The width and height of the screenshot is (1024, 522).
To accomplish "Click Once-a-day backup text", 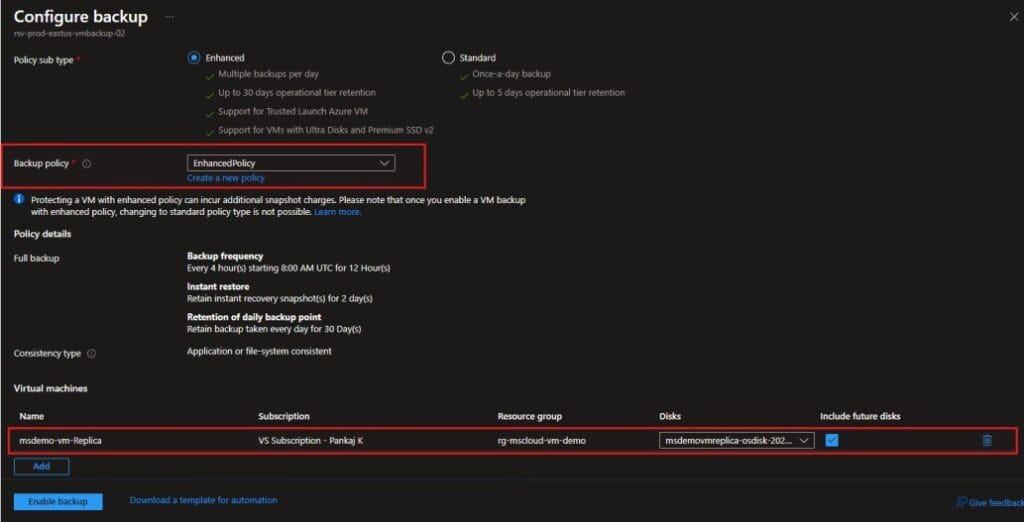I will pos(511,74).
